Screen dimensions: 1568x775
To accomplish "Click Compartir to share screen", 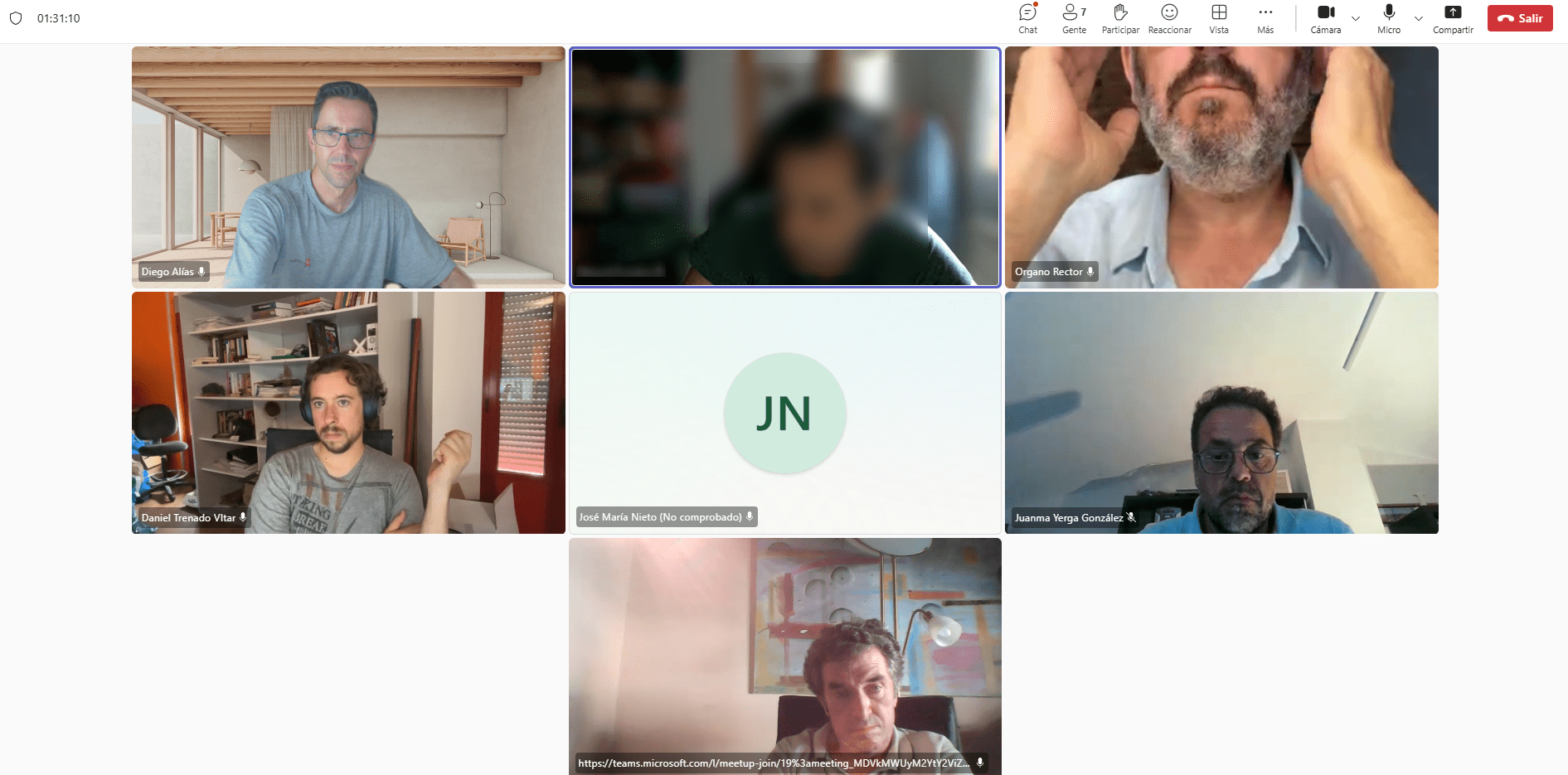I will tap(1453, 18).
